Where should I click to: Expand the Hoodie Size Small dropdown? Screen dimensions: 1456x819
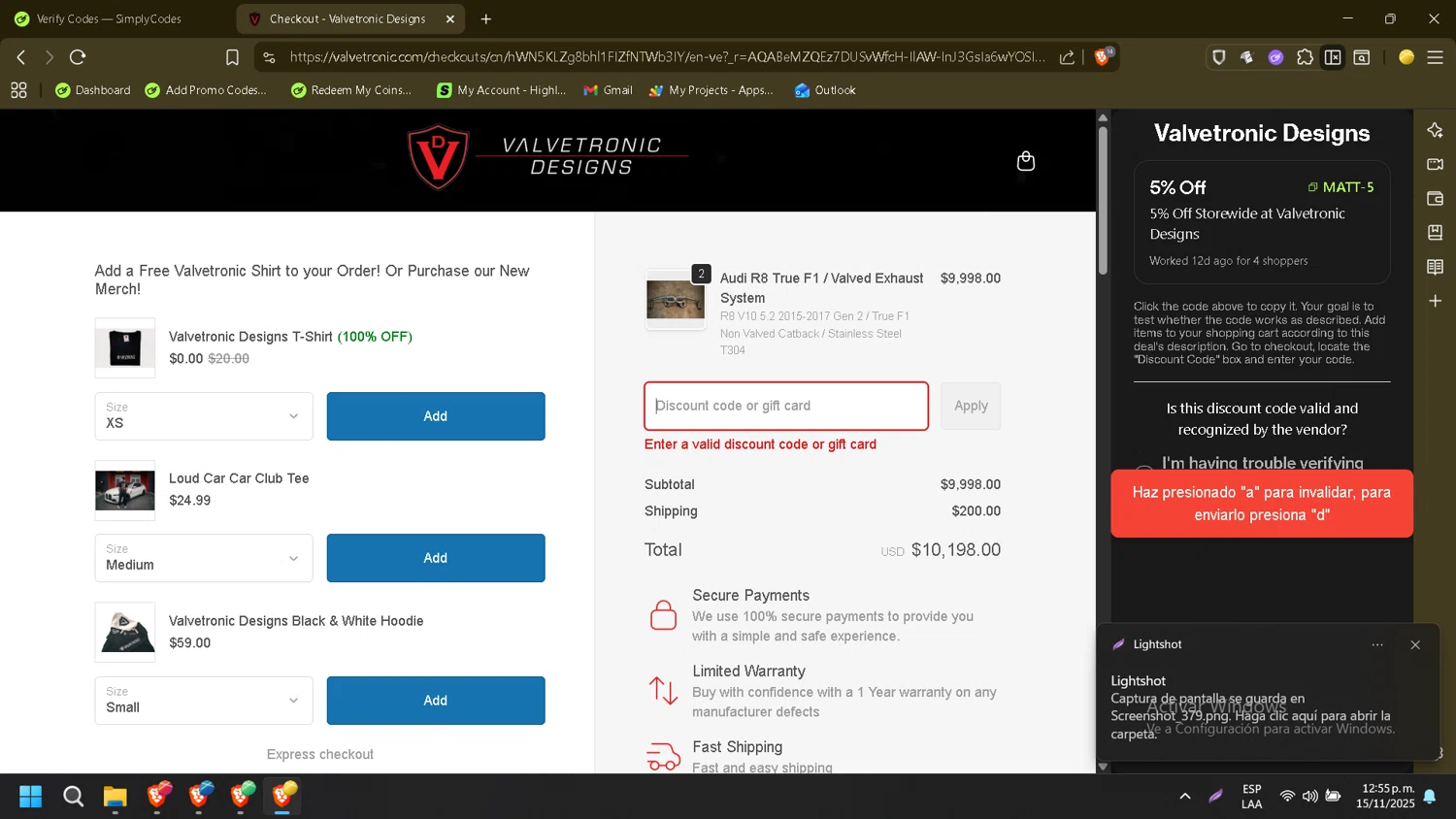[204, 701]
